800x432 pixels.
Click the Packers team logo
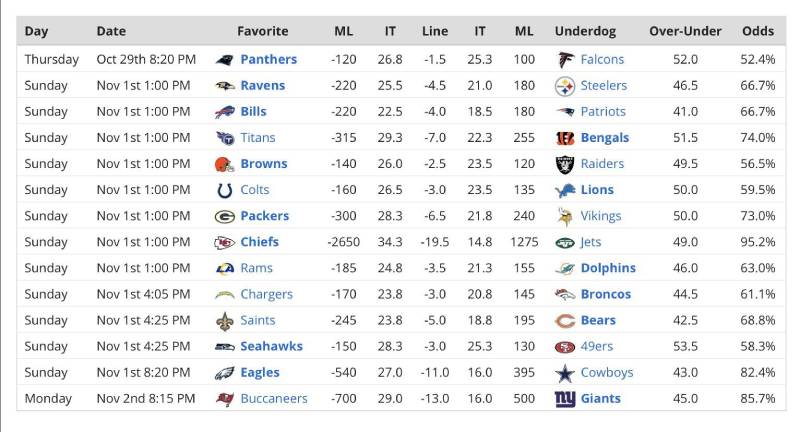tap(225, 216)
